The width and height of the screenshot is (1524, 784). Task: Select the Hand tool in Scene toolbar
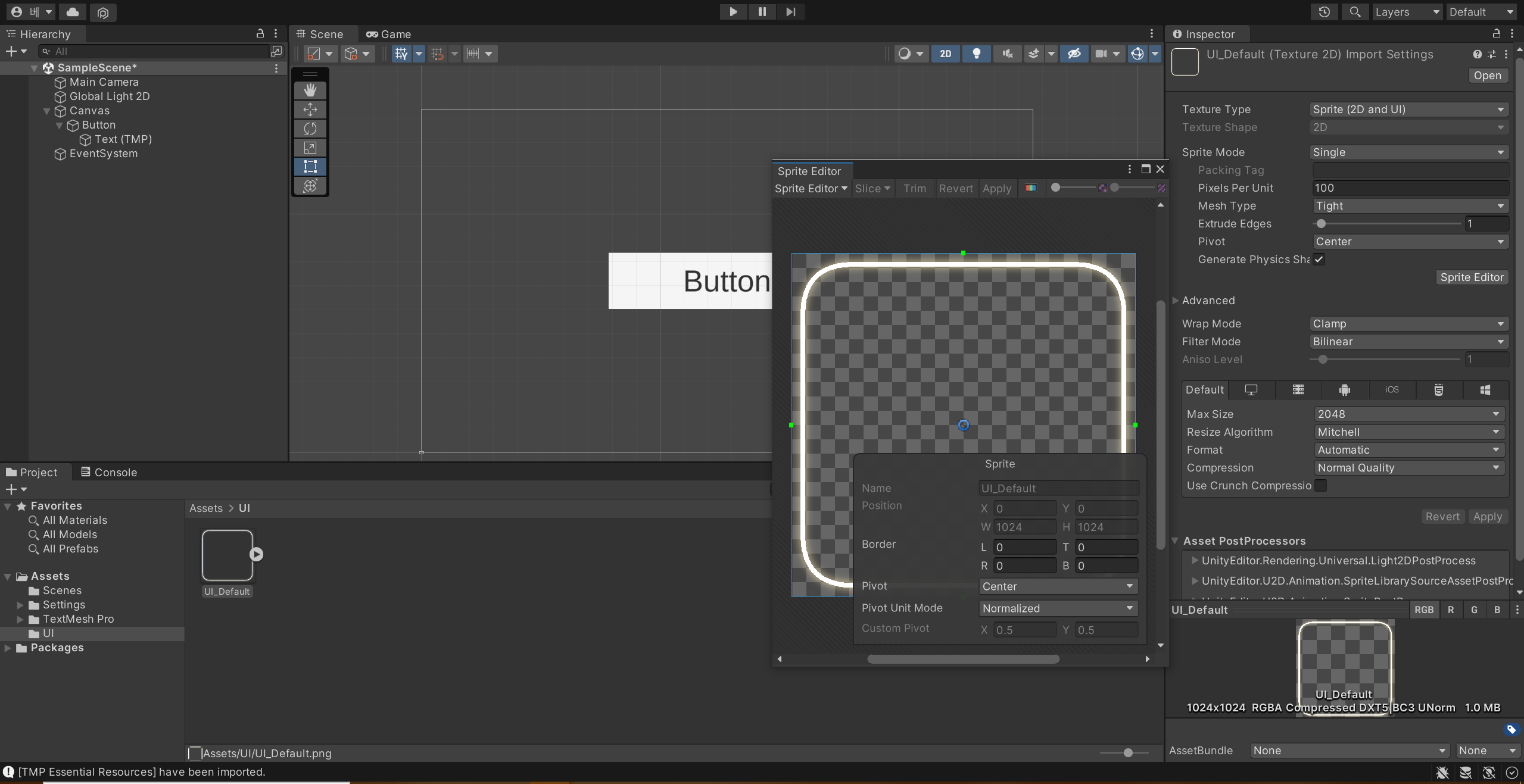(310, 90)
